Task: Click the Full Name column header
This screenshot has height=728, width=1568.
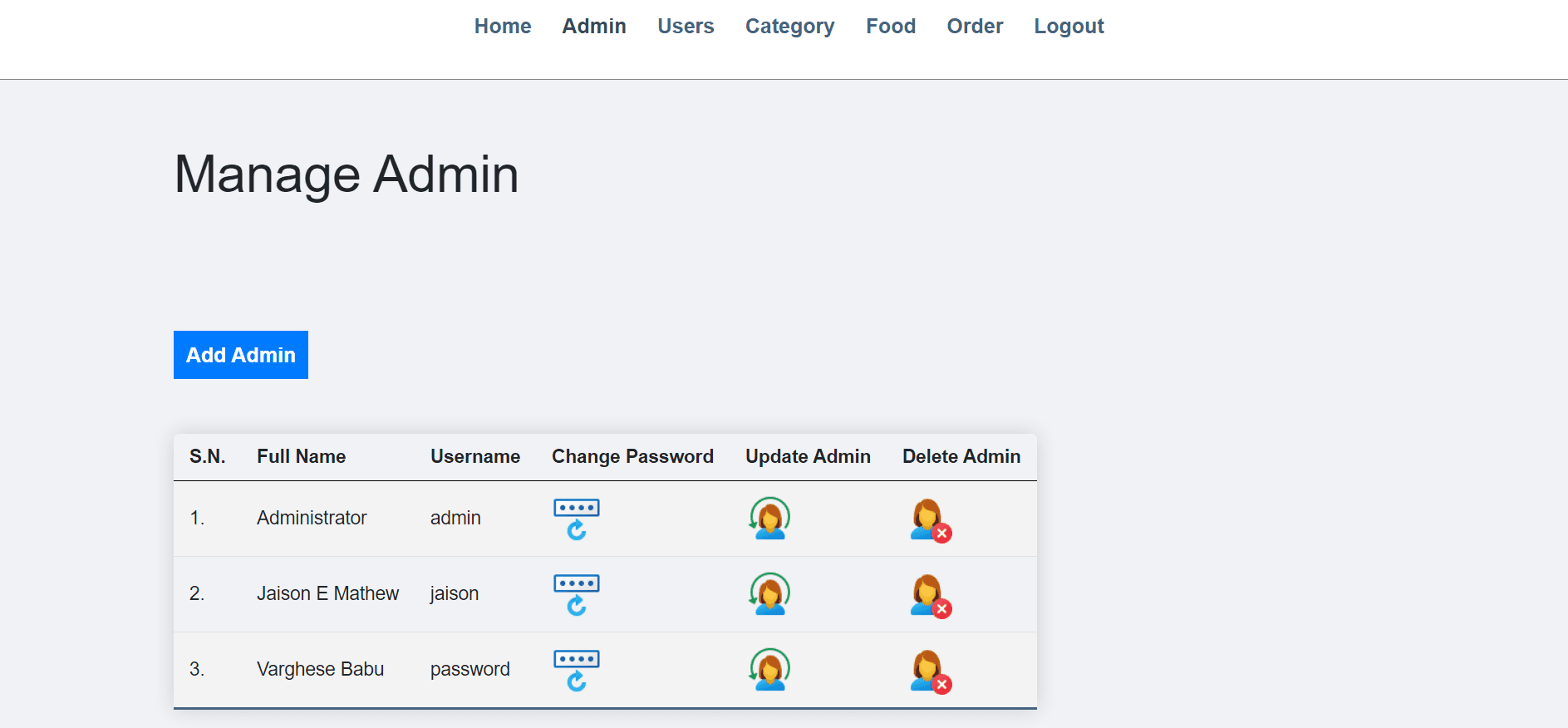Action: [301, 456]
